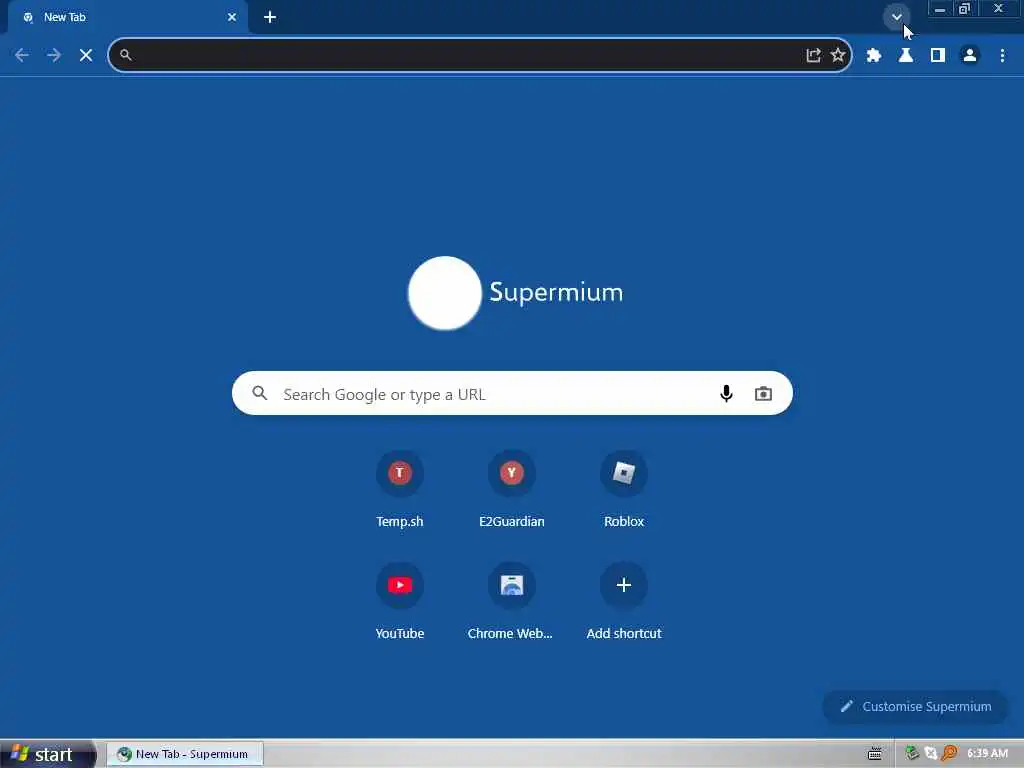Search by image with the camera icon

pyautogui.click(x=763, y=394)
